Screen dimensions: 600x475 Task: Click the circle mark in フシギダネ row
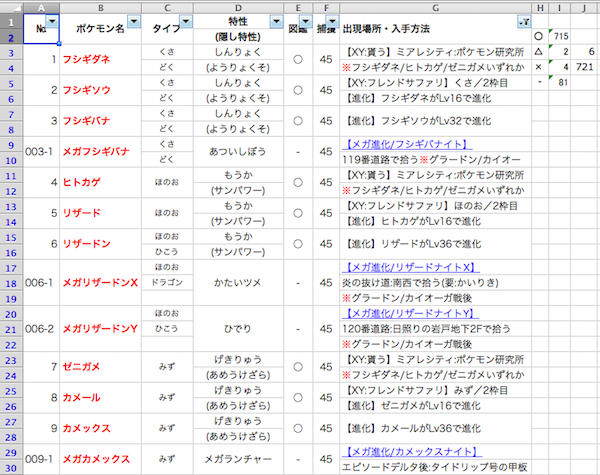point(298,59)
